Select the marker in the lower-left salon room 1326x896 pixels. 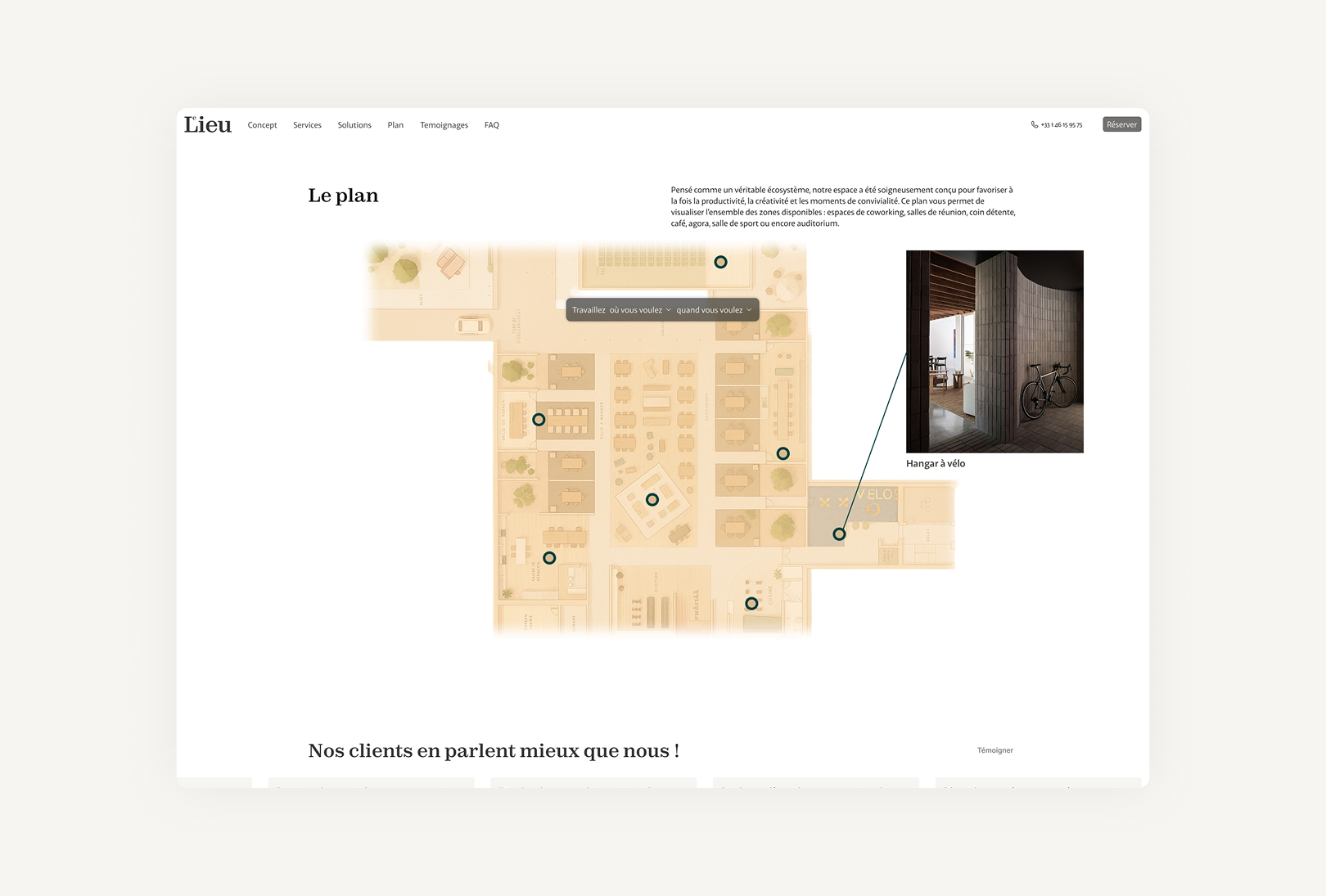pyautogui.click(x=549, y=558)
